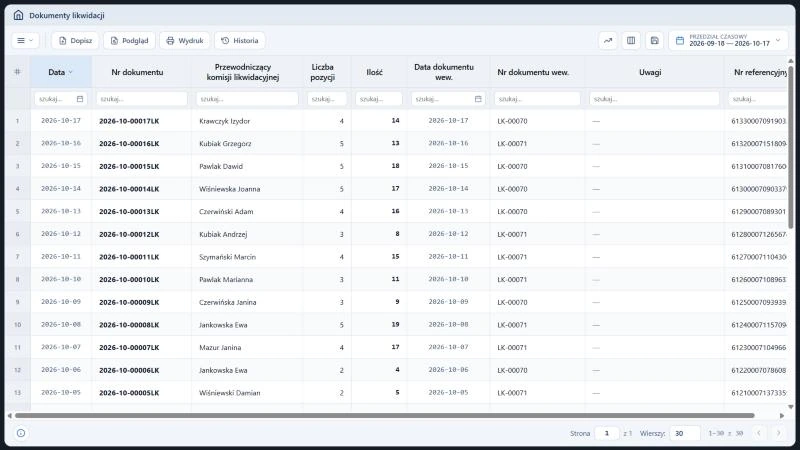Click the info icon in footer
Viewport: 800px width, 450px height.
tap(21, 433)
